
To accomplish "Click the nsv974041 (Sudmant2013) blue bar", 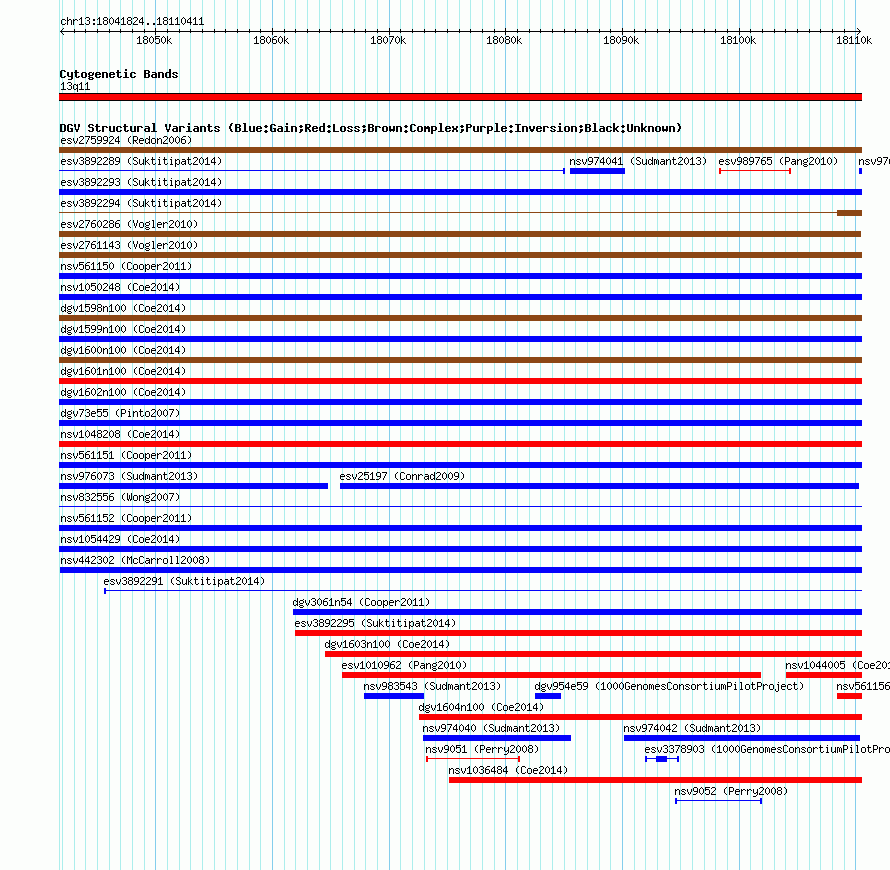I will coord(597,171).
